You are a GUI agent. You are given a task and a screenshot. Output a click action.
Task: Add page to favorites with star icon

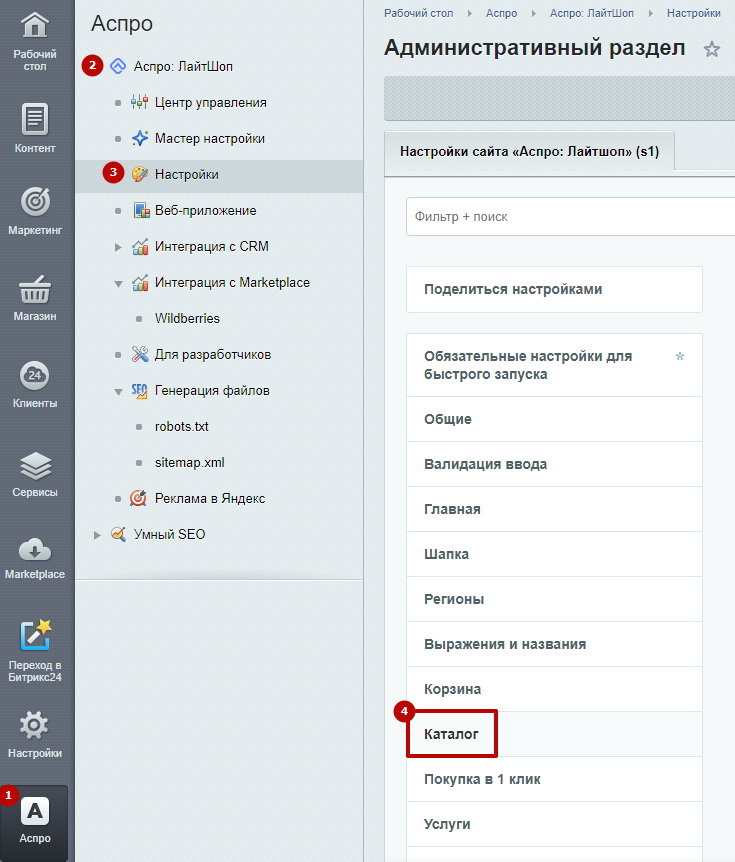tap(712, 49)
